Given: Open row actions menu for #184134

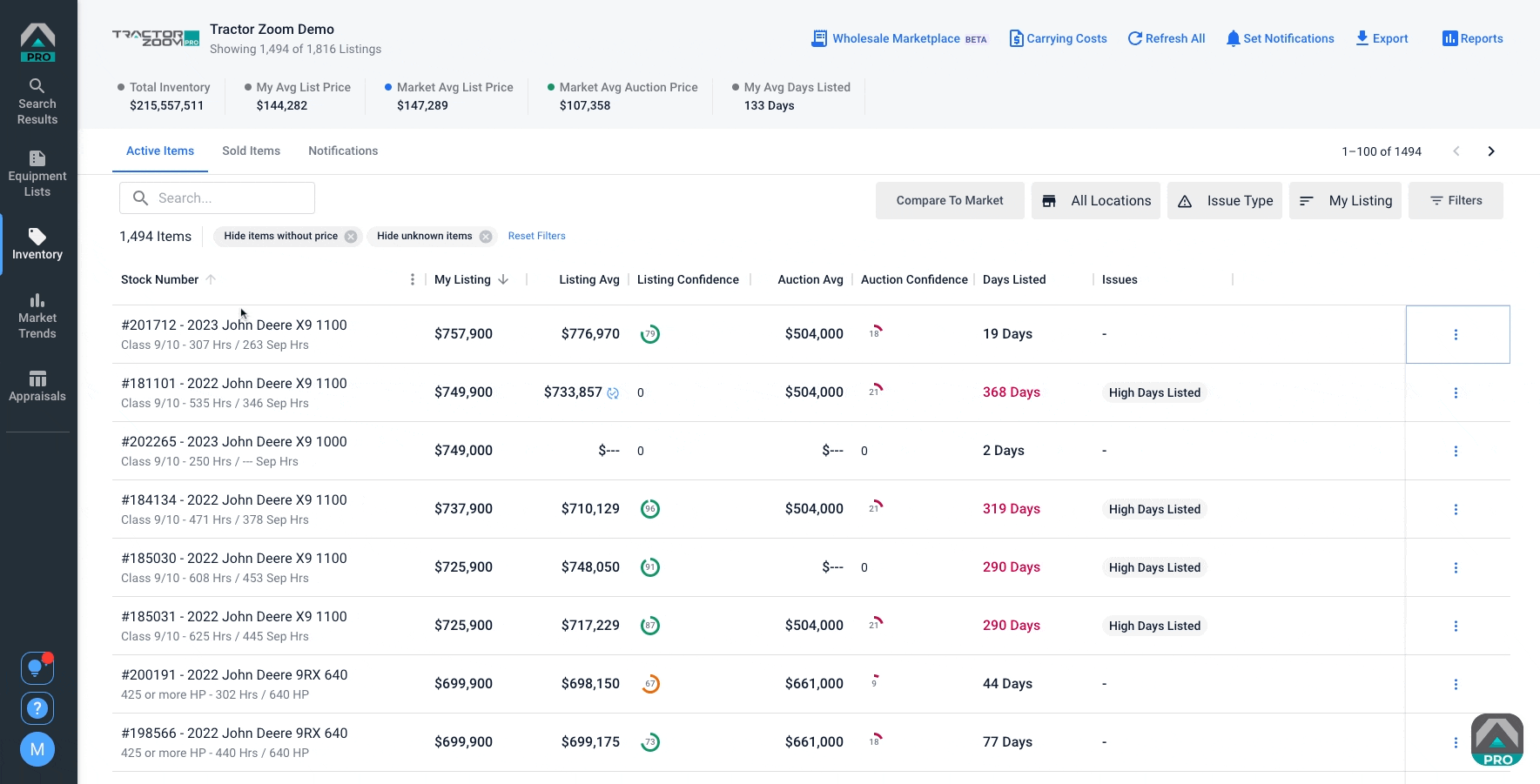Looking at the screenshot, I should [x=1456, y=509].
